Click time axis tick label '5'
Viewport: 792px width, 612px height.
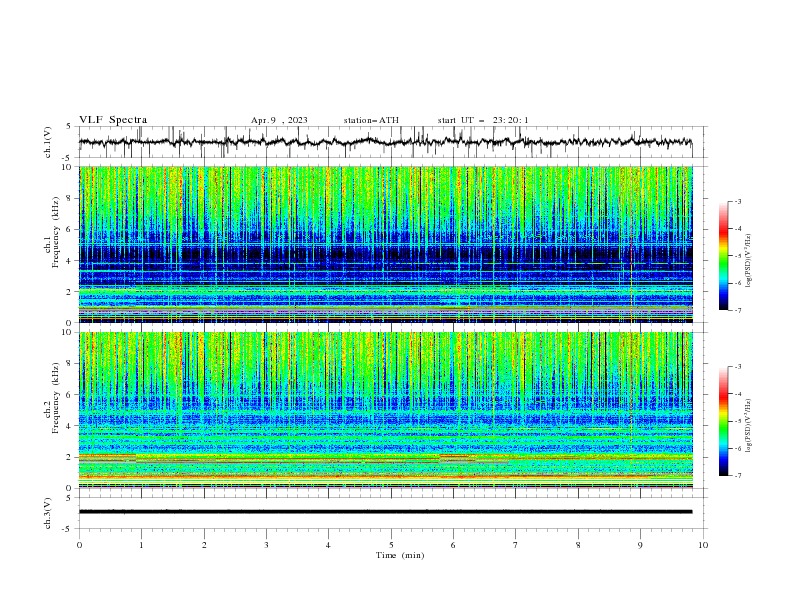[x=391, y=545]
